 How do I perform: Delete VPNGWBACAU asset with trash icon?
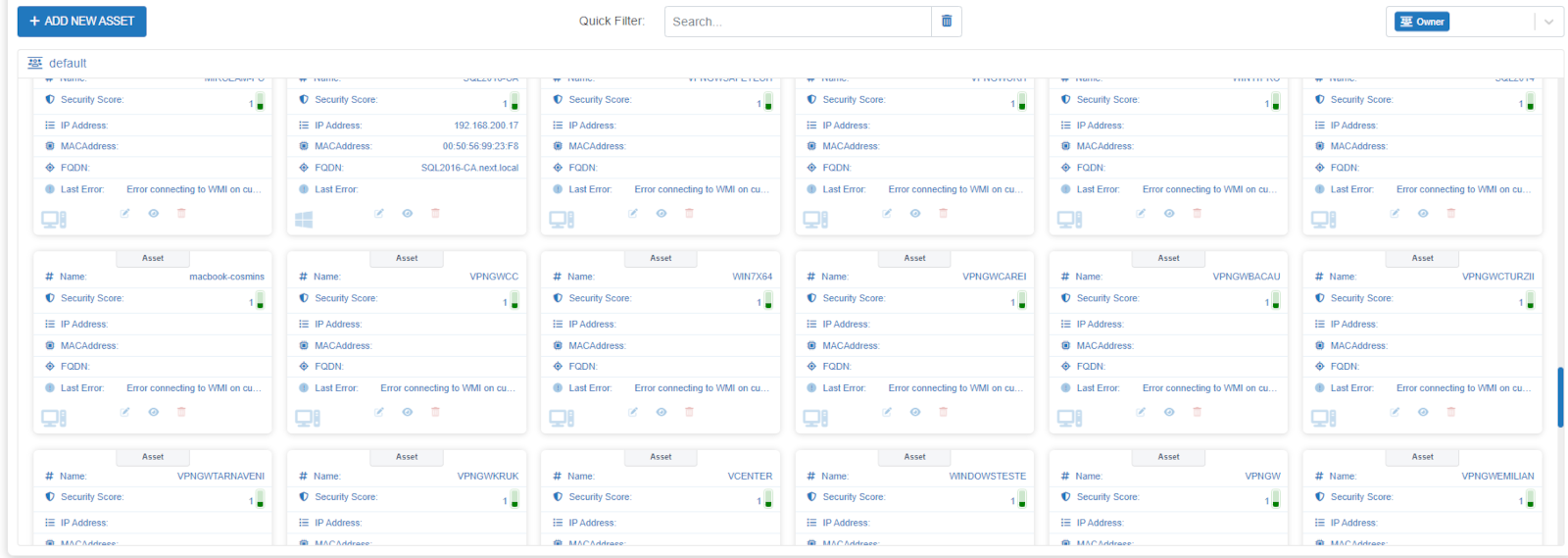click(1197, 412)
